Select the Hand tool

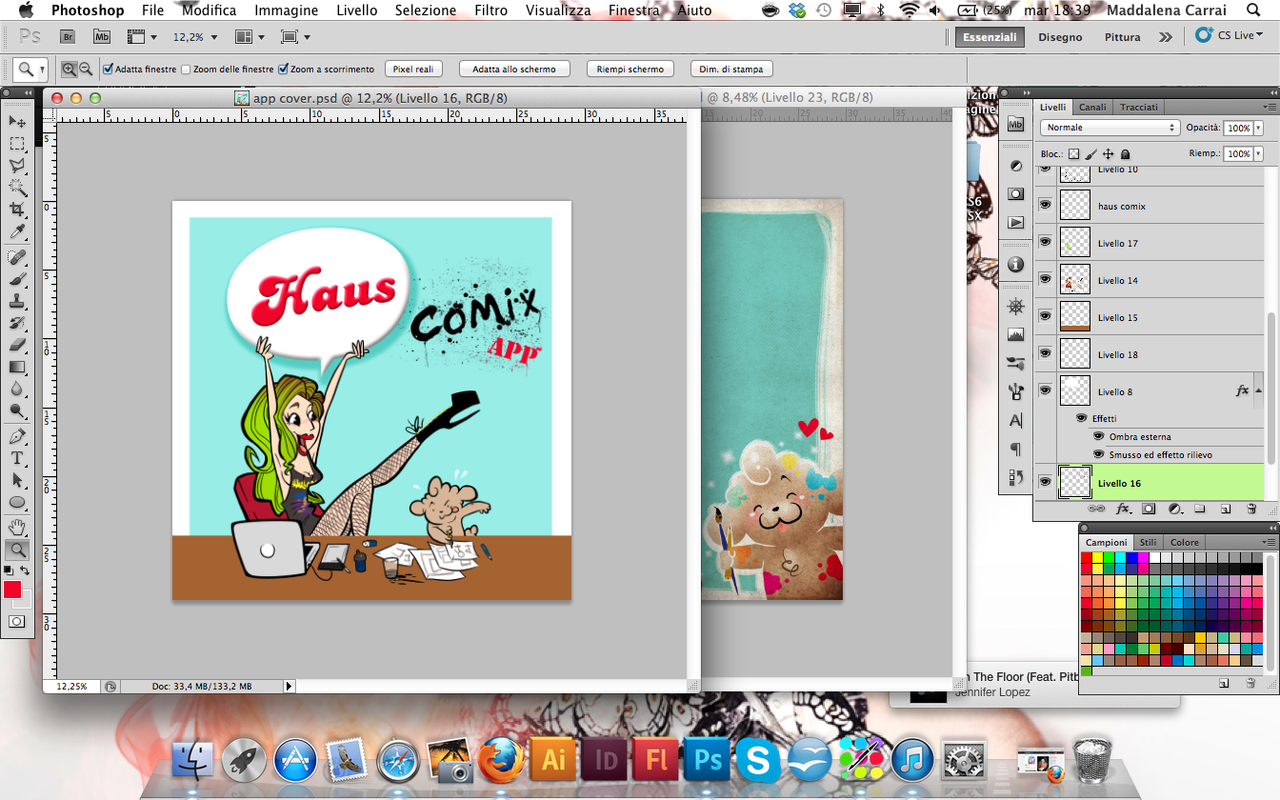(x=17, y=528)
